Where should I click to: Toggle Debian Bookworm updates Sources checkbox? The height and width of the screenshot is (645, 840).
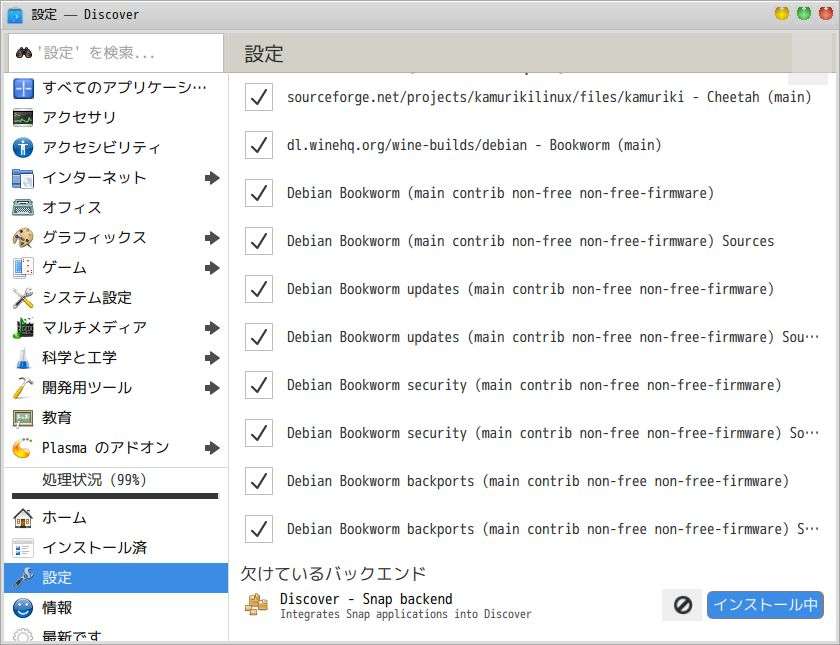pyautogui.click(x=259, y=337)
